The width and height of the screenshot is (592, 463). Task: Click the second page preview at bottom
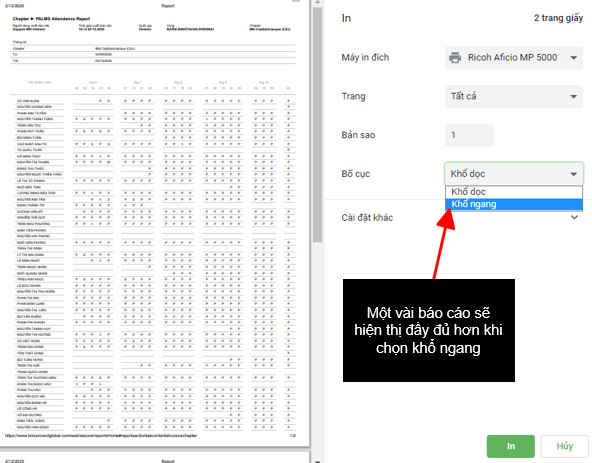click(x=154, y=458)
